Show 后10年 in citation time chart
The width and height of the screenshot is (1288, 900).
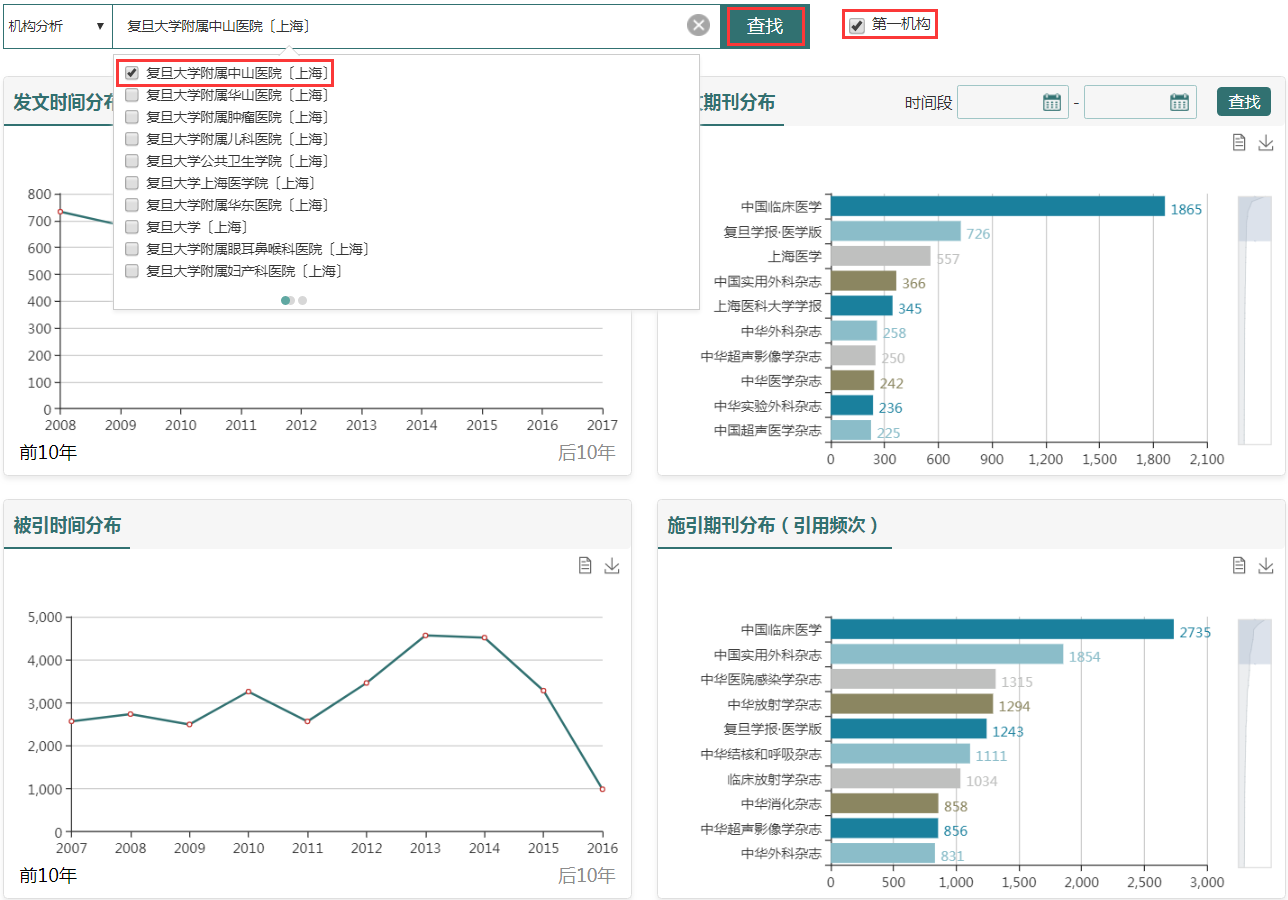click(586, 876)
